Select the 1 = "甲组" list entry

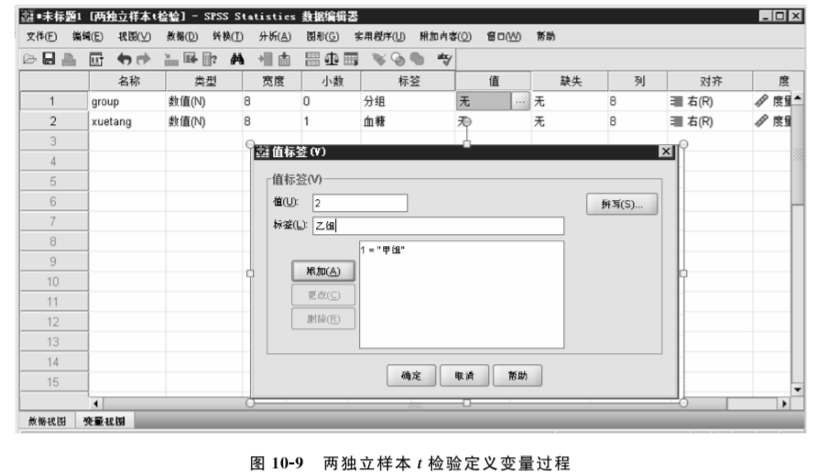(383, 250)
